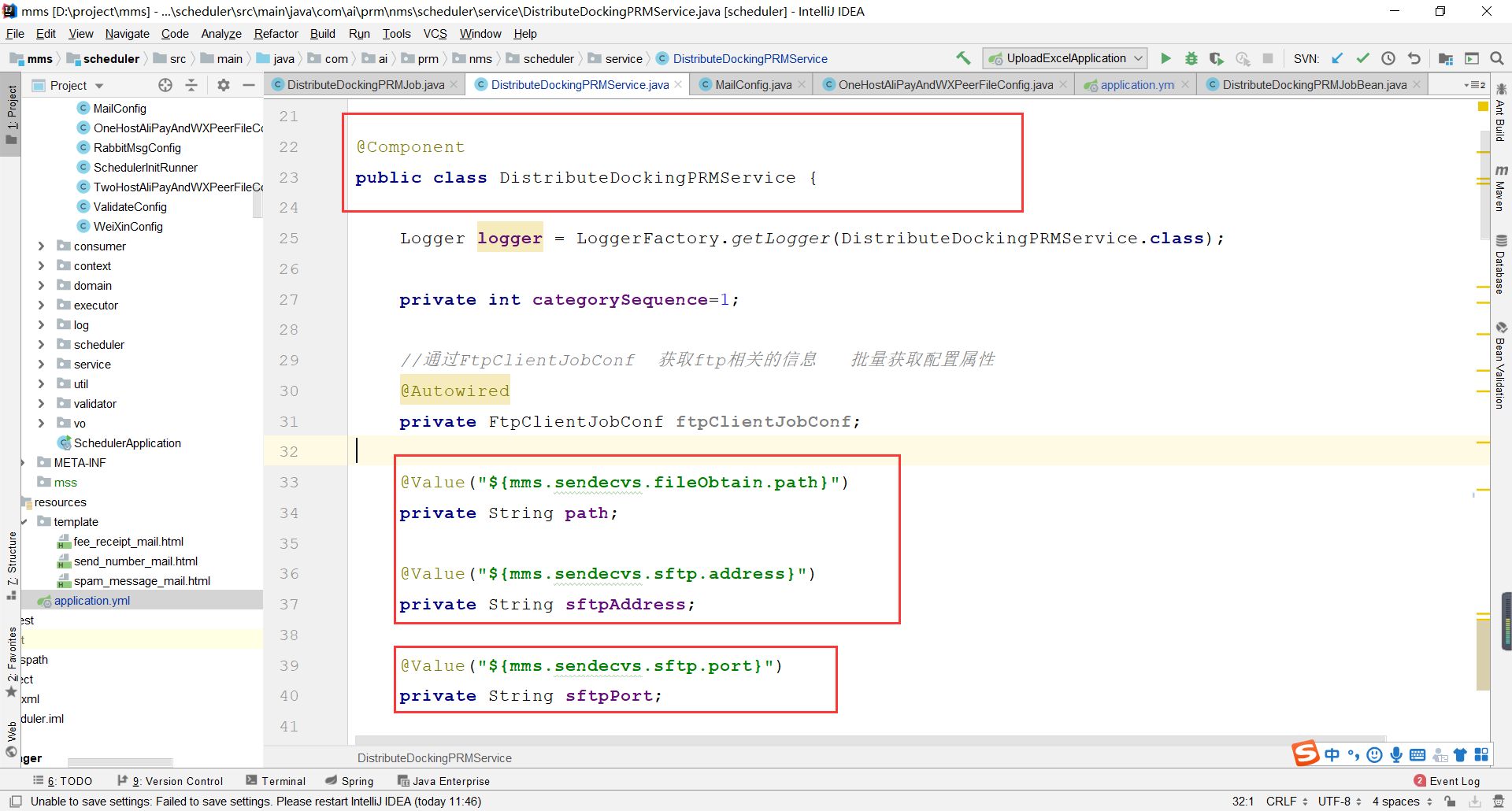Image resolution: width=1512 pixels, height=811 pixels.
Task: Expand the executor folder
Action: (x=41, y=306)
